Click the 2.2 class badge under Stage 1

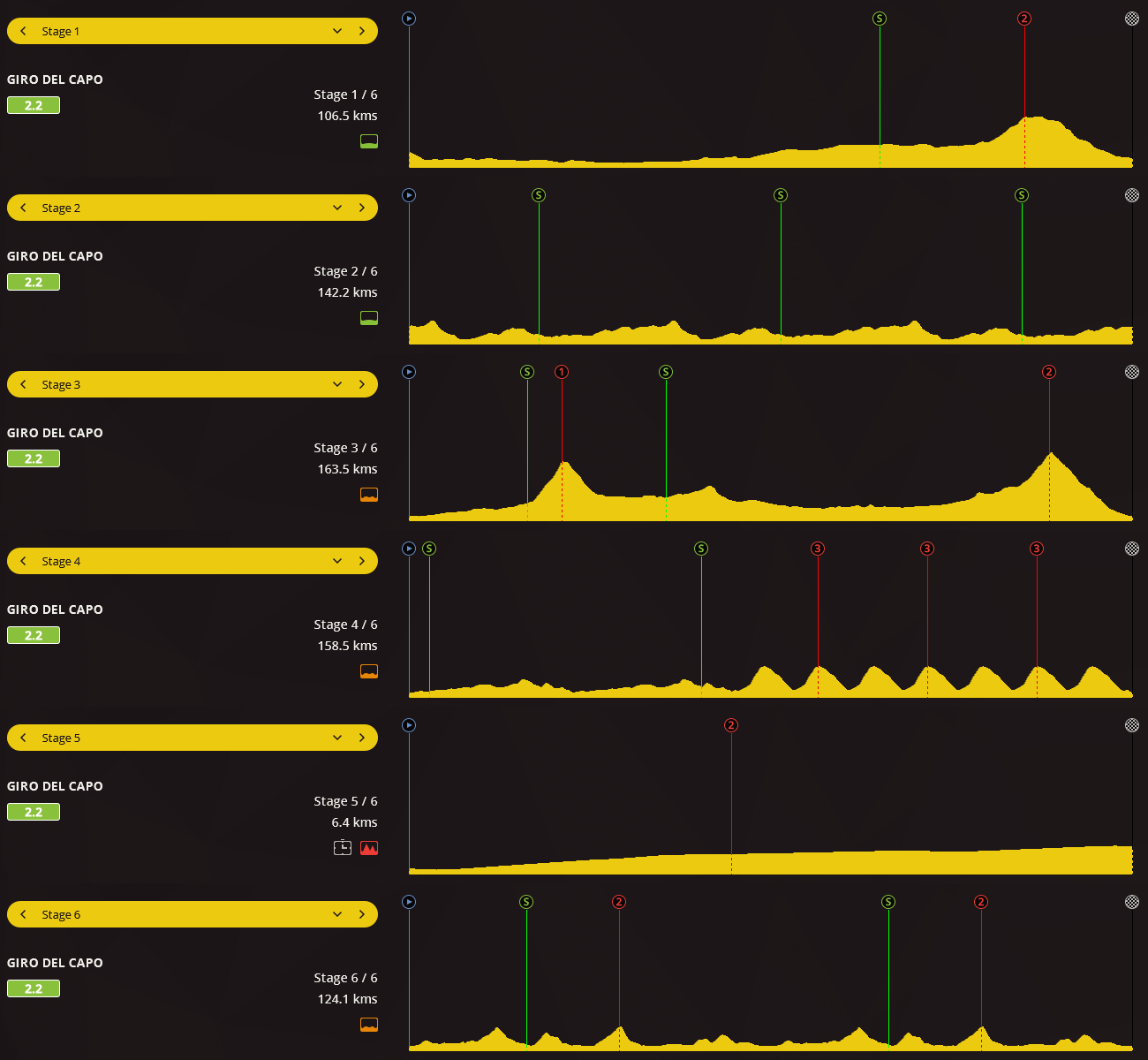pos(34,105)
